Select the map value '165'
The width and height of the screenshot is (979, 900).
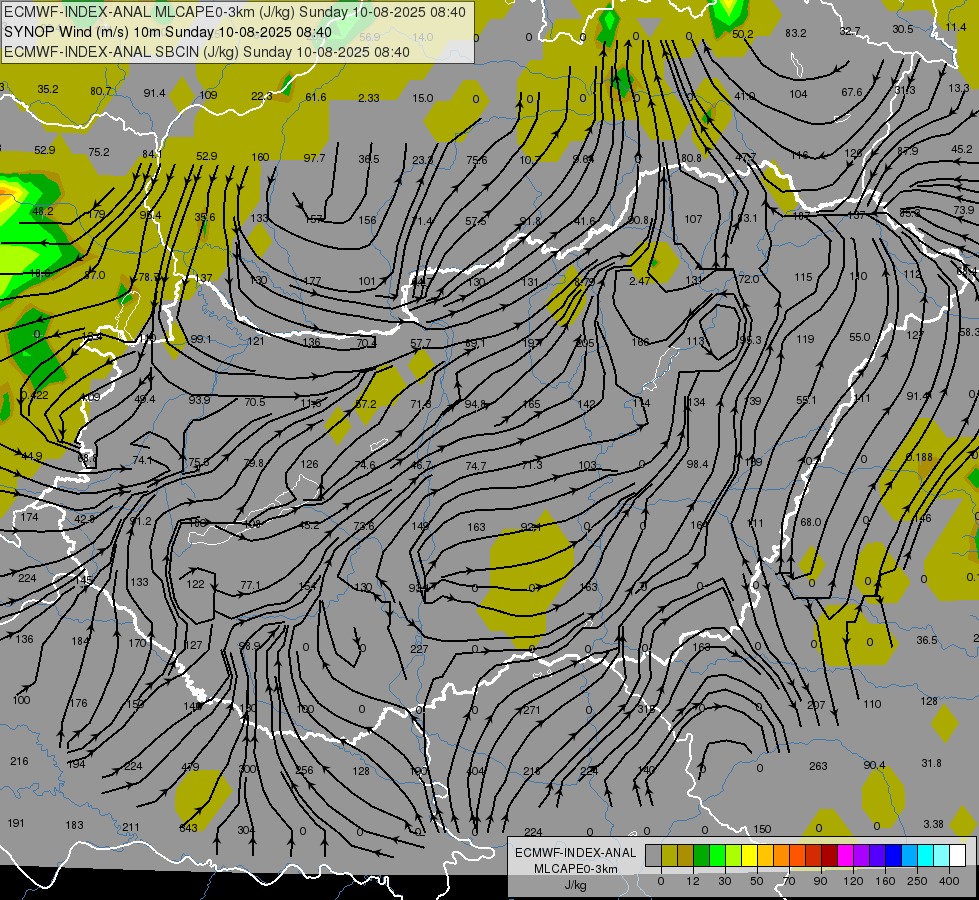click(531, 403)
